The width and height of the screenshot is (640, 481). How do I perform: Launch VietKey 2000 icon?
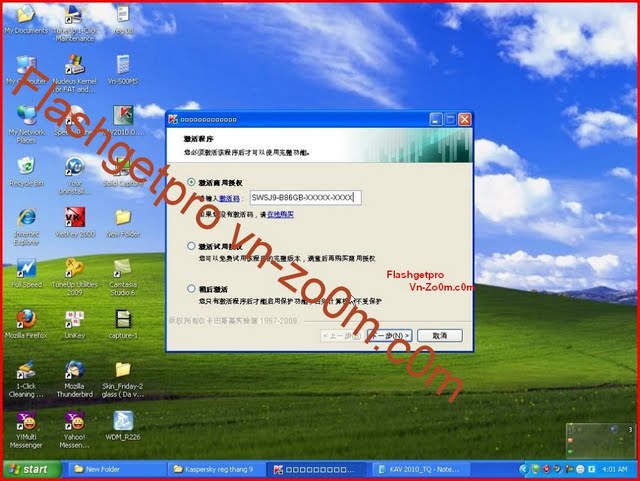(x=74, y=222)
